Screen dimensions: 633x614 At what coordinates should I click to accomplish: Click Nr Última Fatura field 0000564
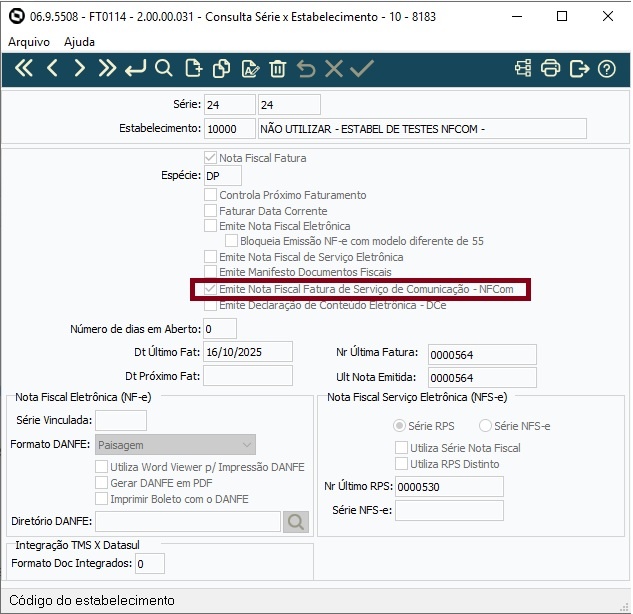[482, 355]
